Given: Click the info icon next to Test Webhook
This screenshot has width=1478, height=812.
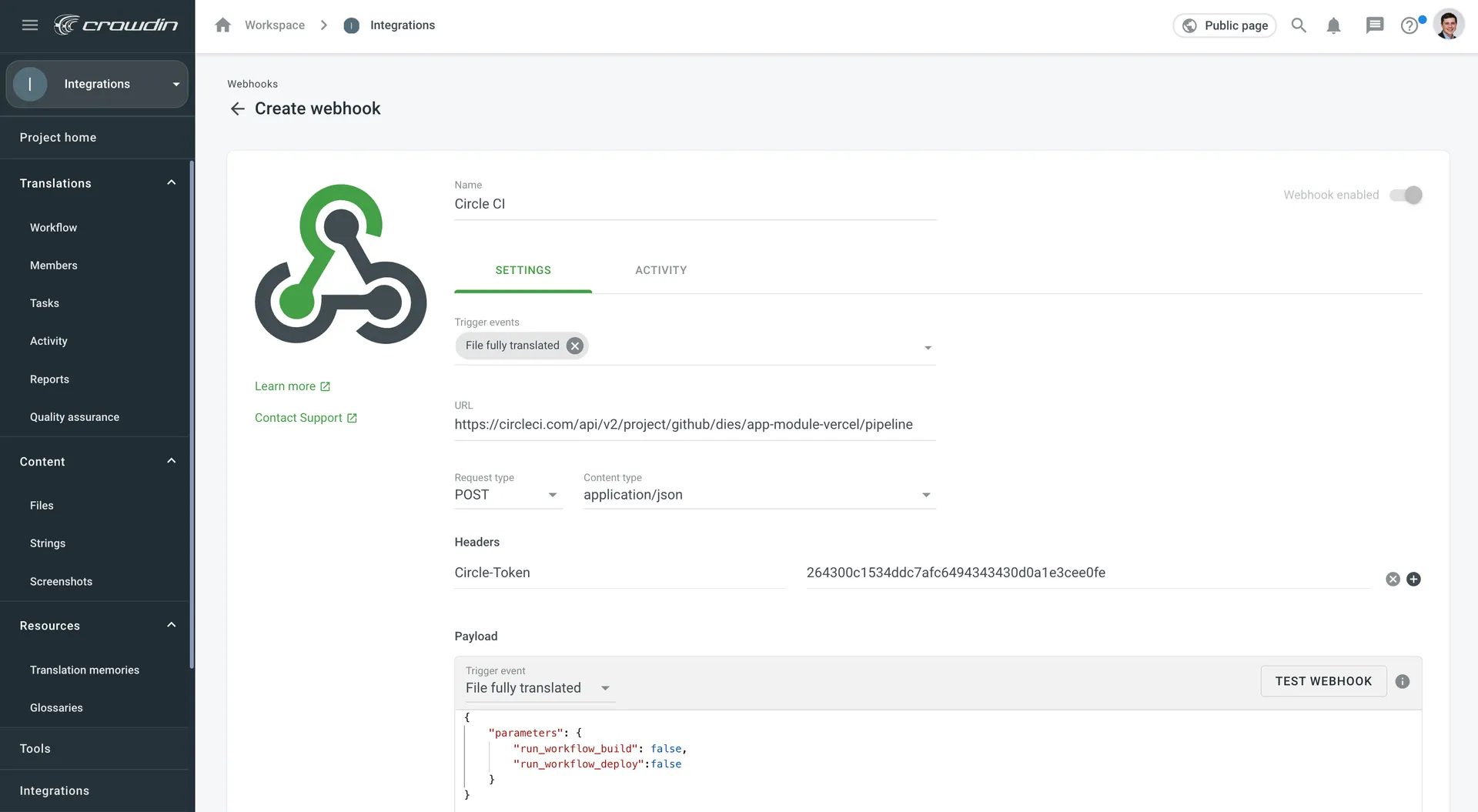Looking at the screenshot, I should pyautogui.click(x=1403, y=681).
